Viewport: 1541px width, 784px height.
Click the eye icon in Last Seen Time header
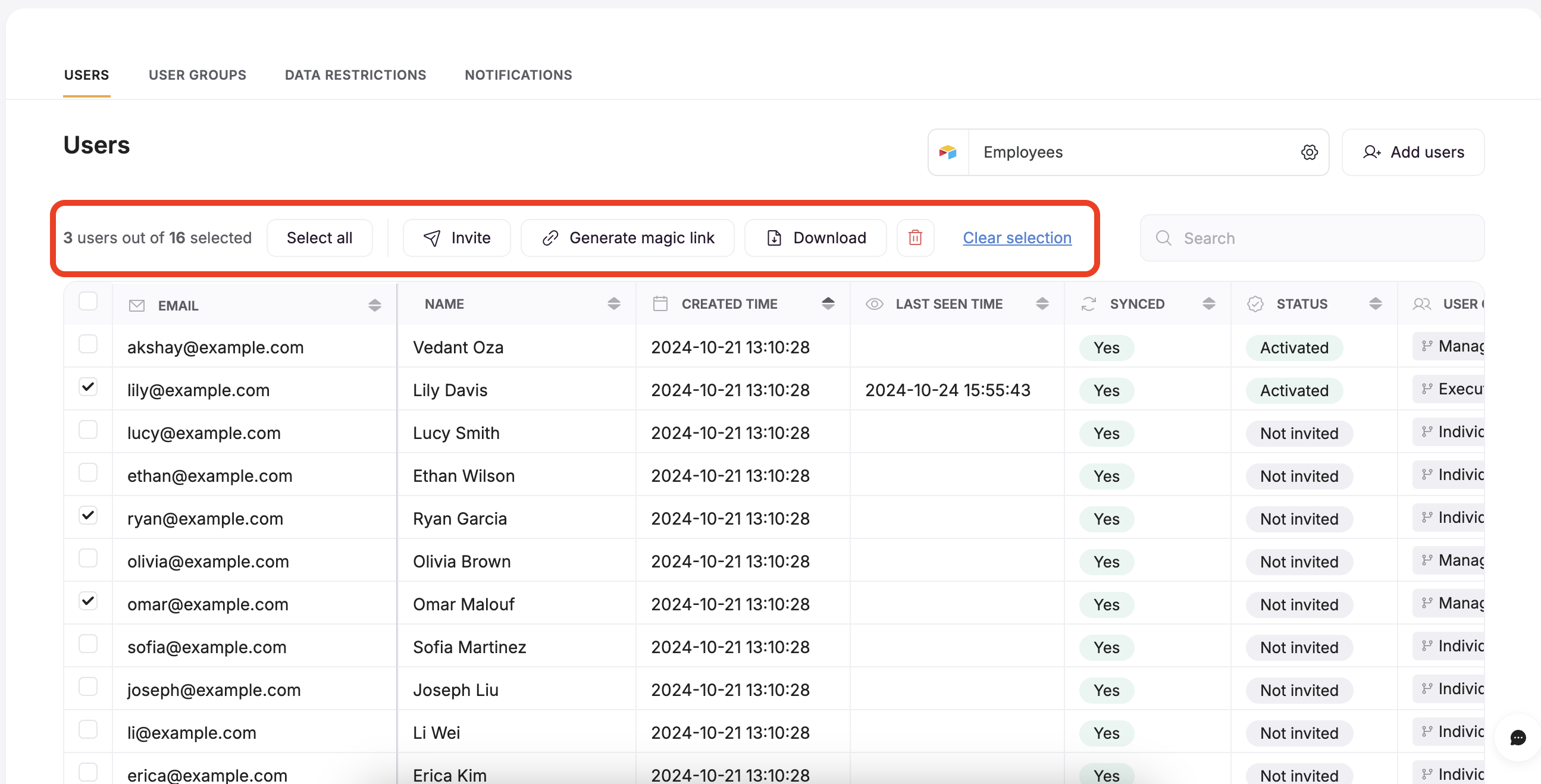[874, 304]
